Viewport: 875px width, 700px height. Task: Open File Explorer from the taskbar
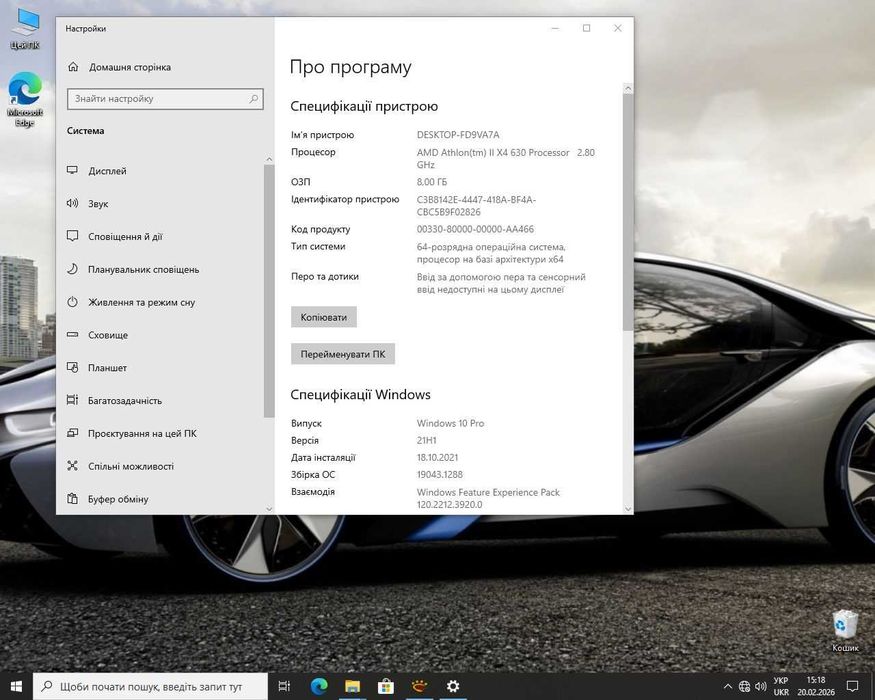coord(352,686)
